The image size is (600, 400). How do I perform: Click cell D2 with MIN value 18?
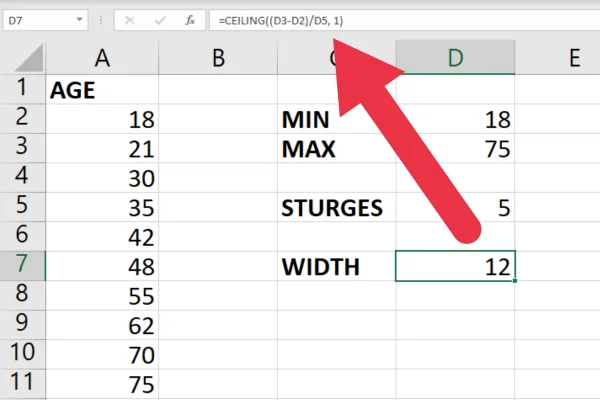pyautogui.click(x=455, y=119)
